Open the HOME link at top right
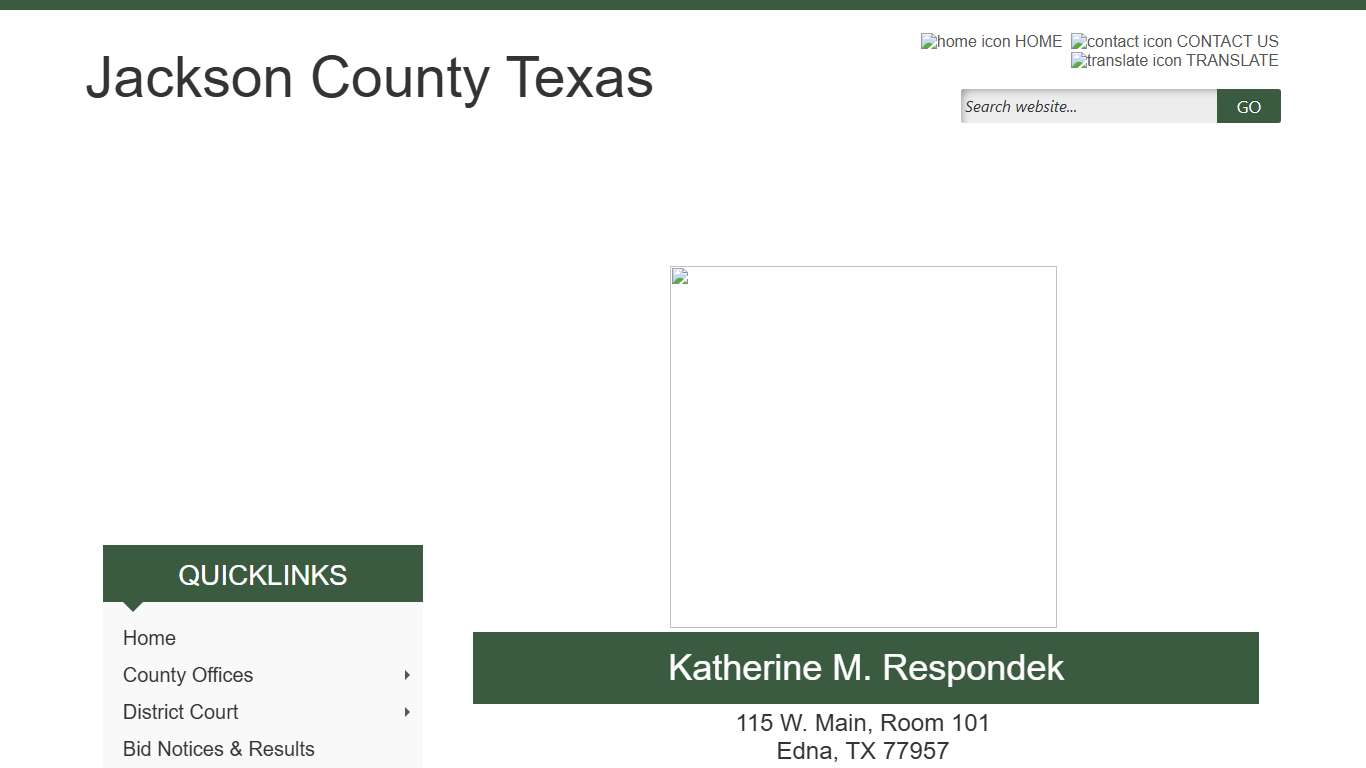The width and height of the screenshot is (1366, 768). [1038, 42]
